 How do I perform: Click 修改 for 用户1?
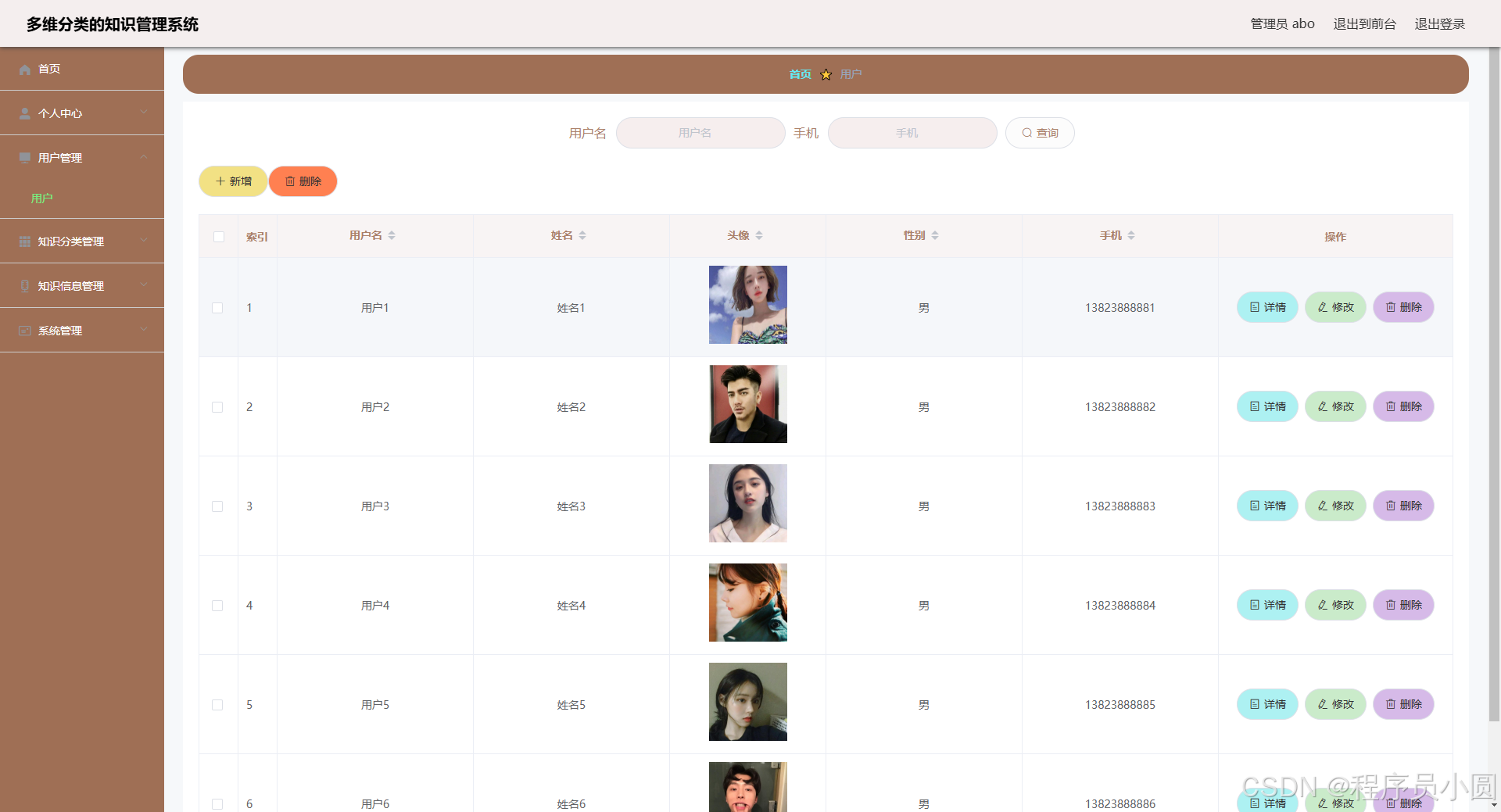[x=1335, y=307]
